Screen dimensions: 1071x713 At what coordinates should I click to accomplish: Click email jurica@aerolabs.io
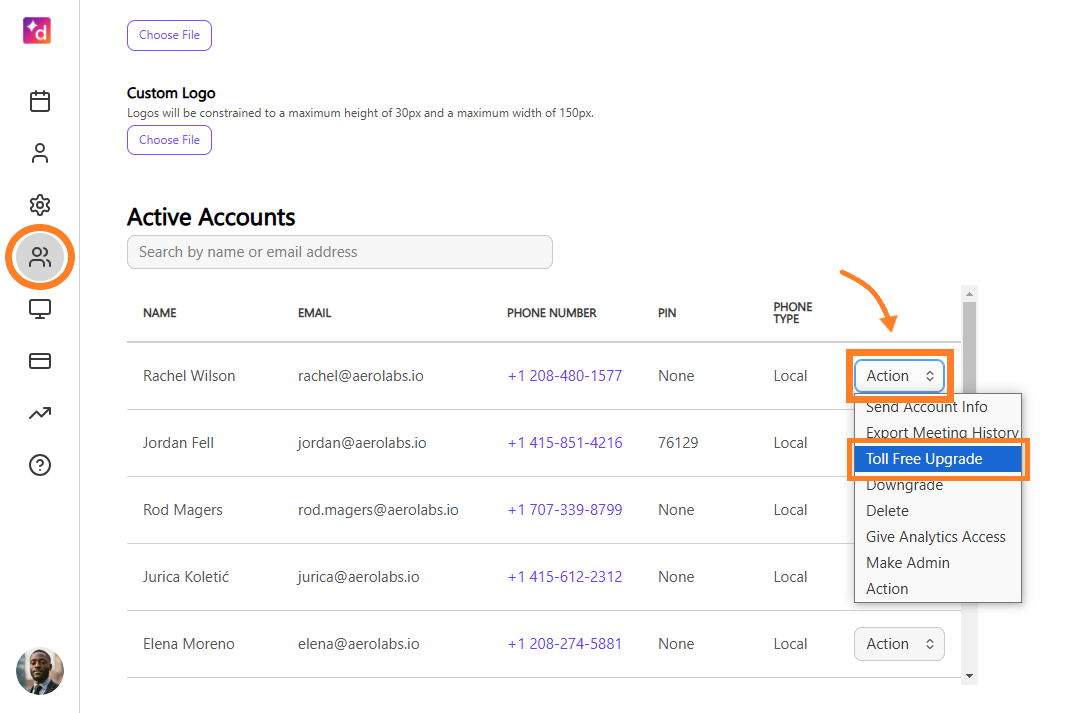click(359, 576)
